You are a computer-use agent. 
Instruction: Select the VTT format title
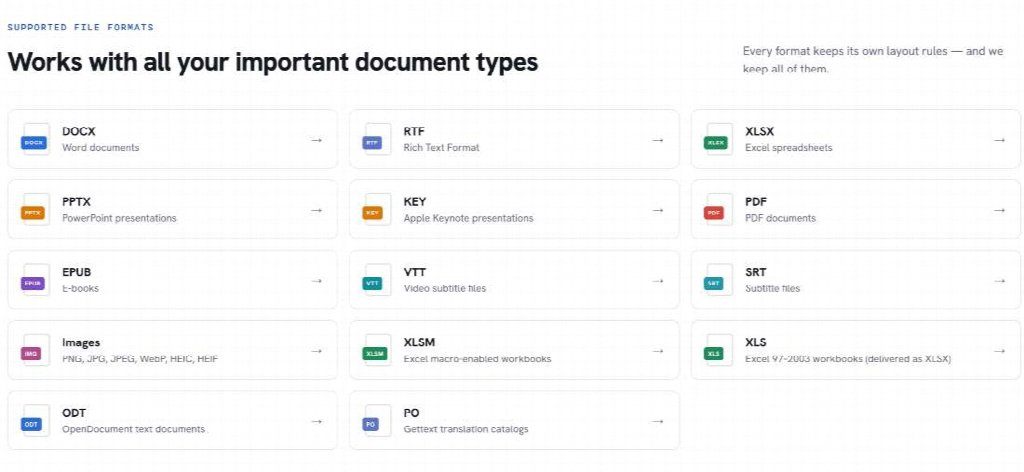415,272
